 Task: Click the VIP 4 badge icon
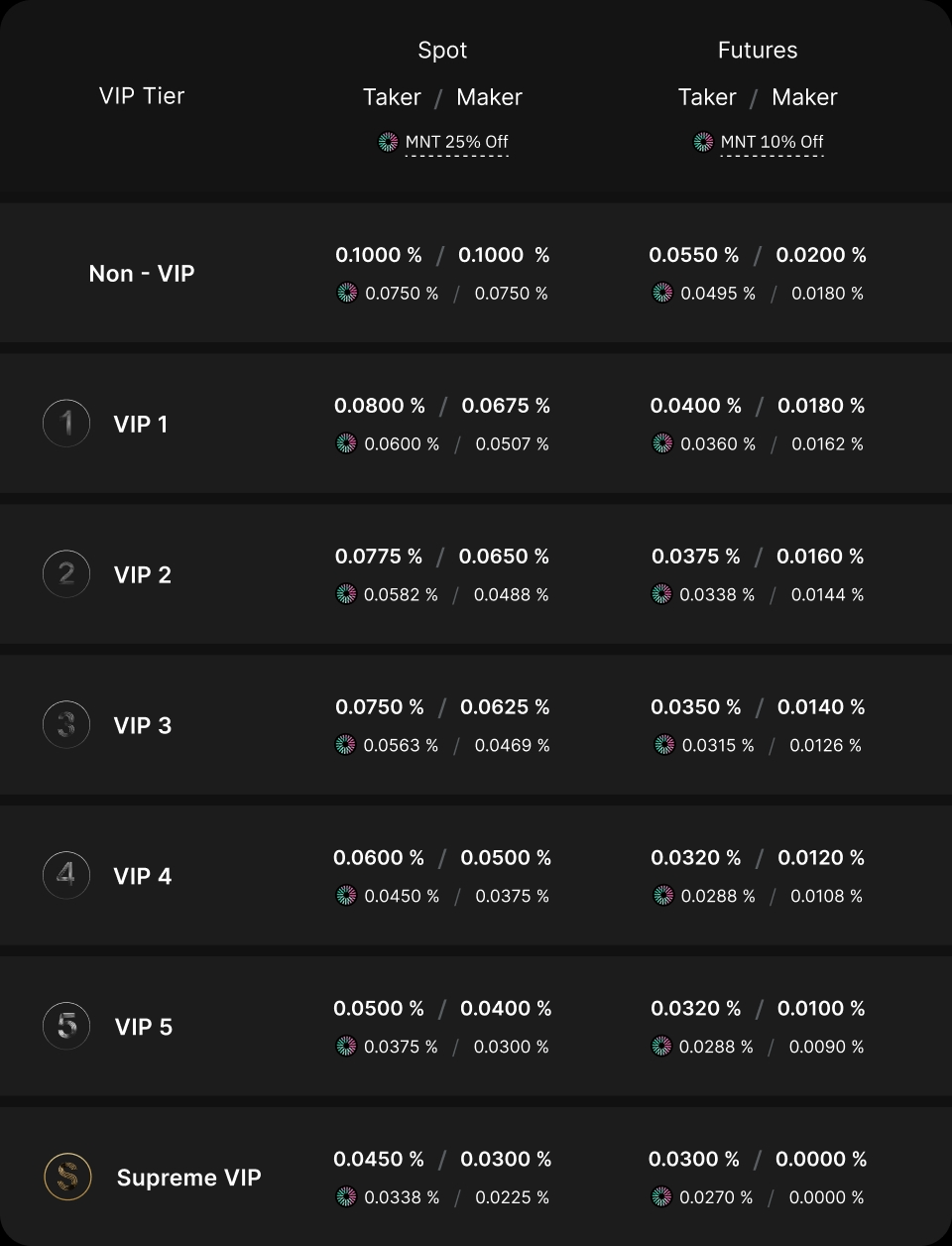coord(66,876)
